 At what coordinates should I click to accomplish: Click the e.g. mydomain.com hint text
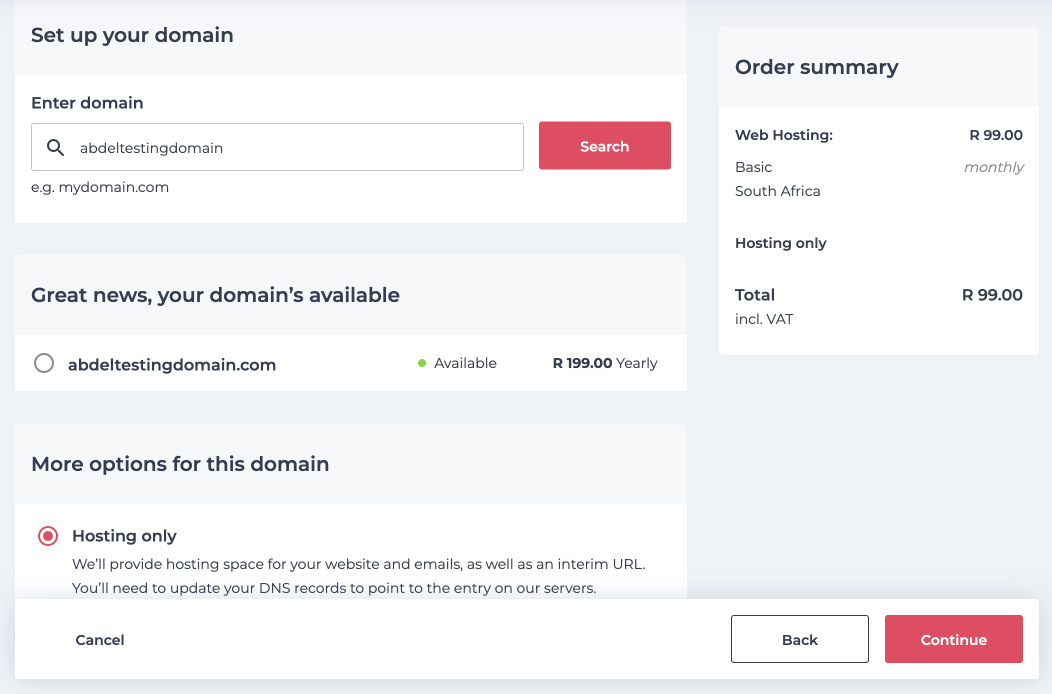point(100,187)
